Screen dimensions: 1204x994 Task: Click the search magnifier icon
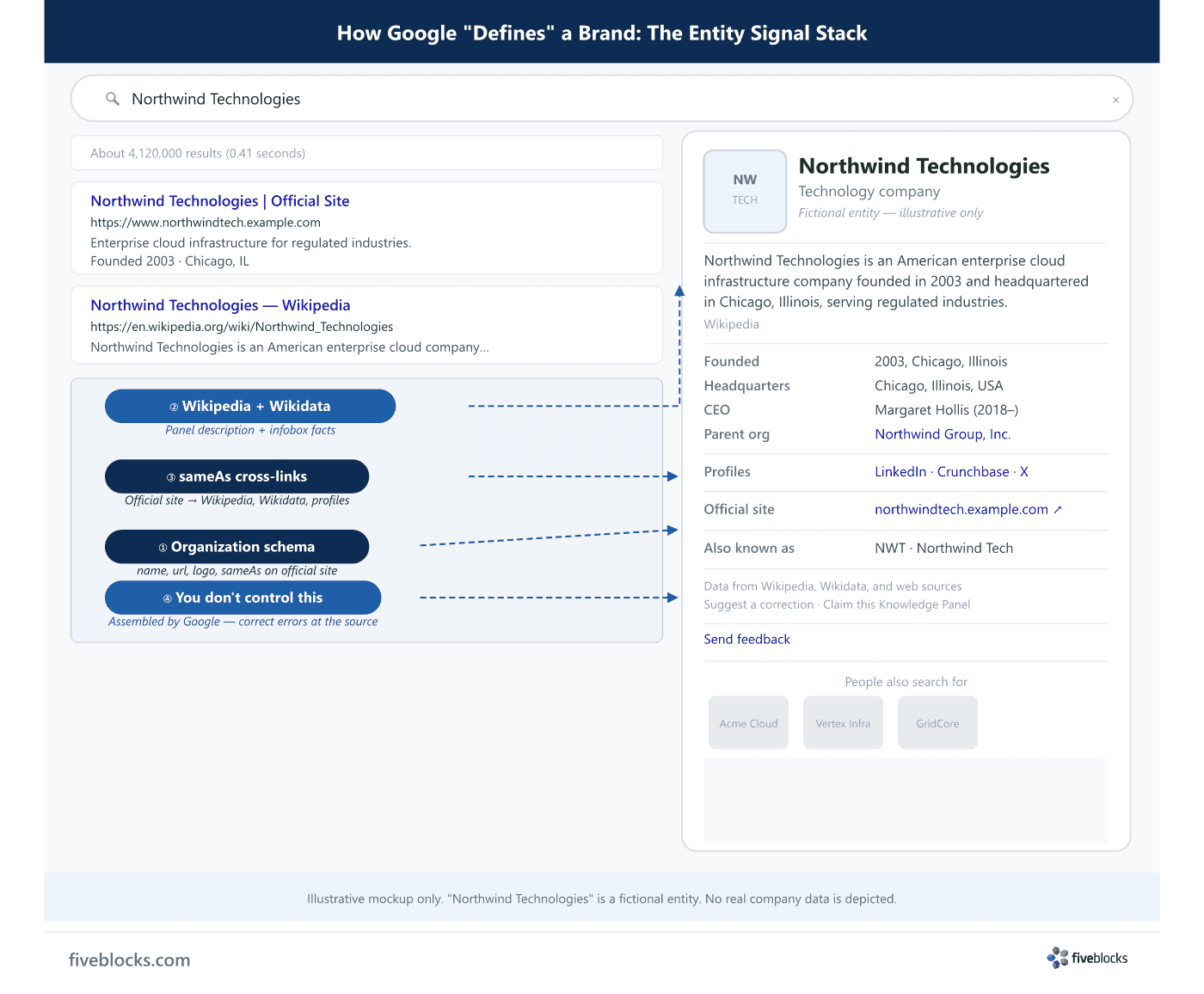click(x=112, y=99)
